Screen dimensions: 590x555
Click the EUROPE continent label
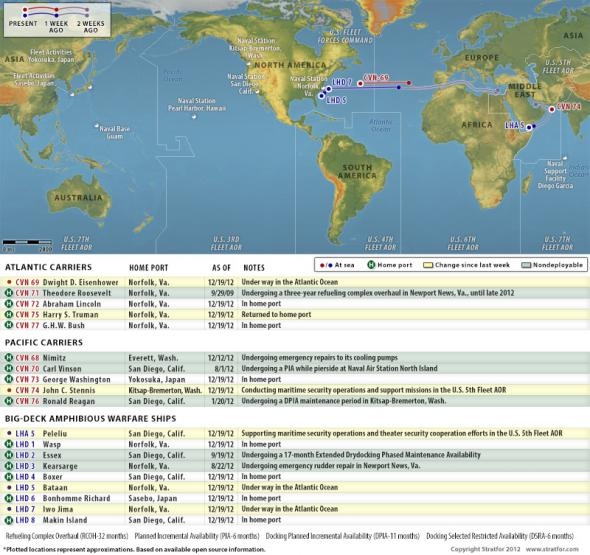(482, 58)
